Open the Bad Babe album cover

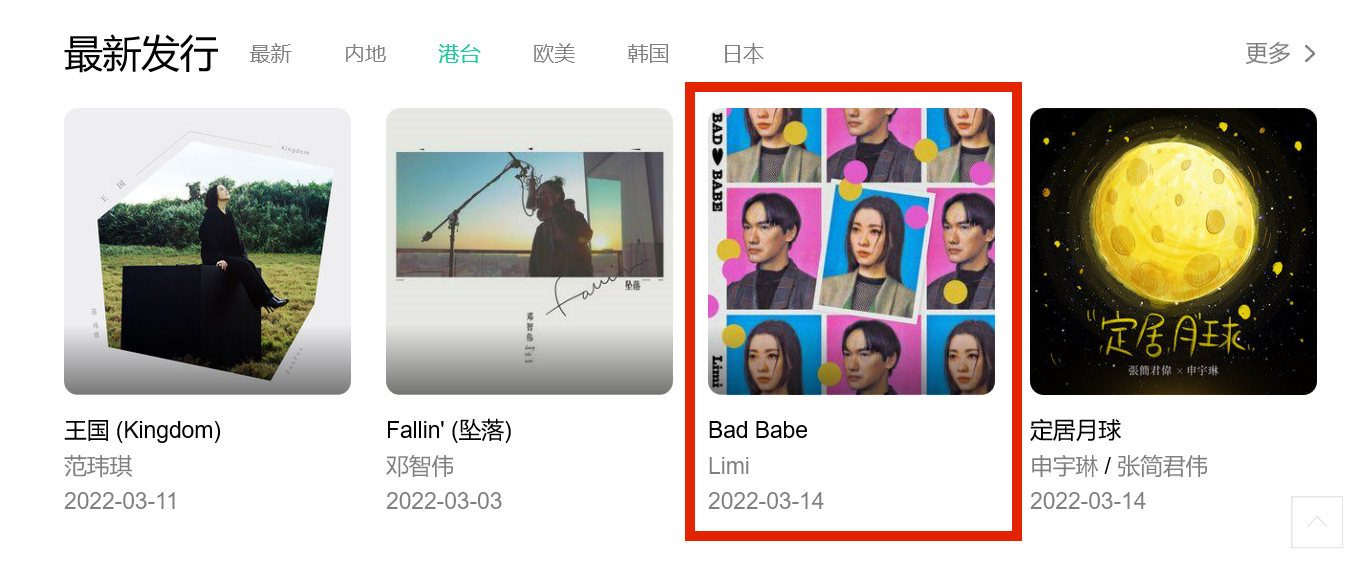(851, 251)
